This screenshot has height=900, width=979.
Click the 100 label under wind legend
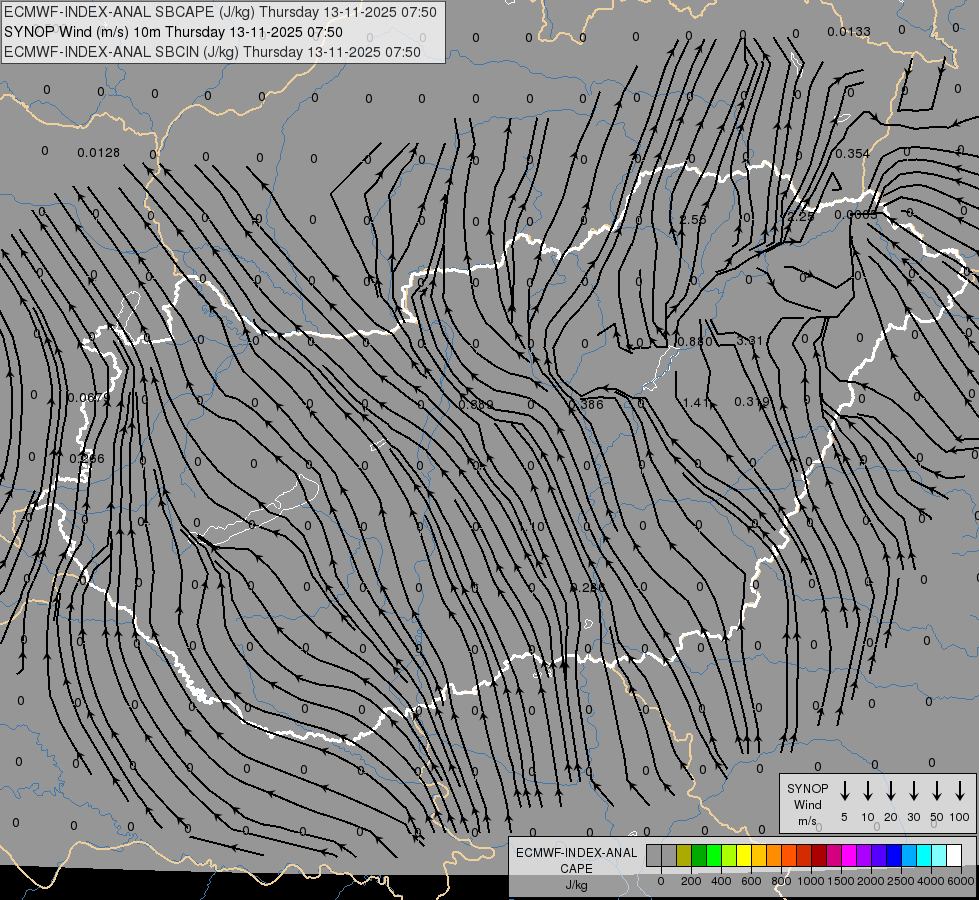pyautogui.click(x=960, y=817)
